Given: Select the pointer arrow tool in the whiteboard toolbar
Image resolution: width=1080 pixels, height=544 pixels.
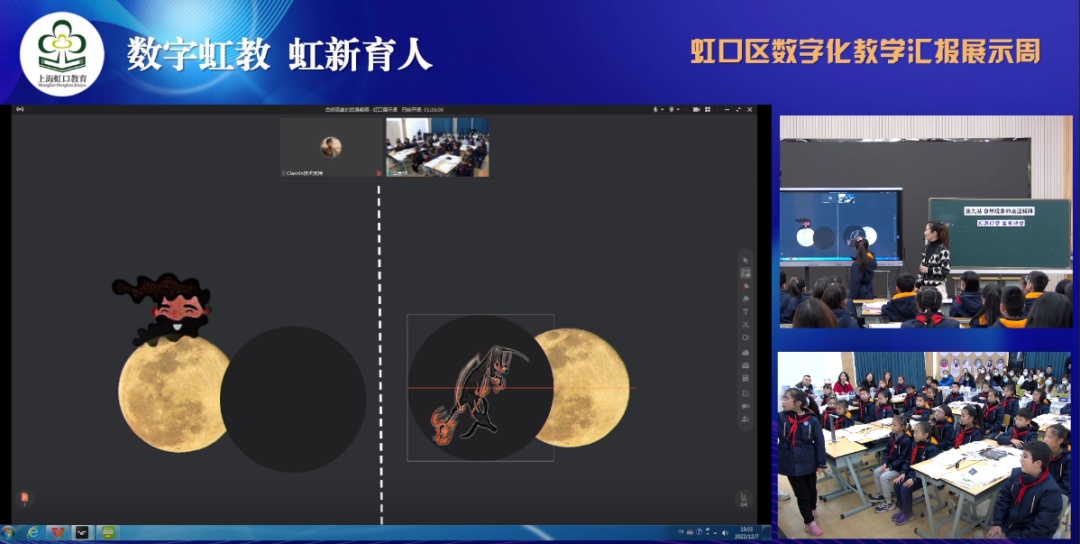Looking at the screenshot, I should 746,260.
